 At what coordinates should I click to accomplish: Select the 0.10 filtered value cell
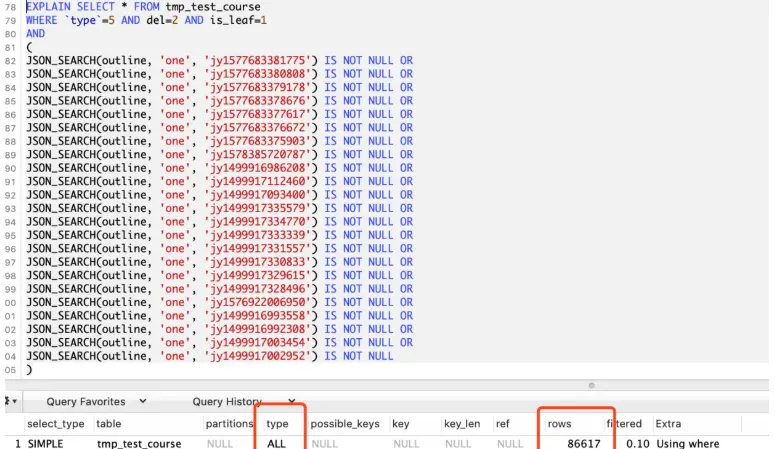tap(638, 444)
